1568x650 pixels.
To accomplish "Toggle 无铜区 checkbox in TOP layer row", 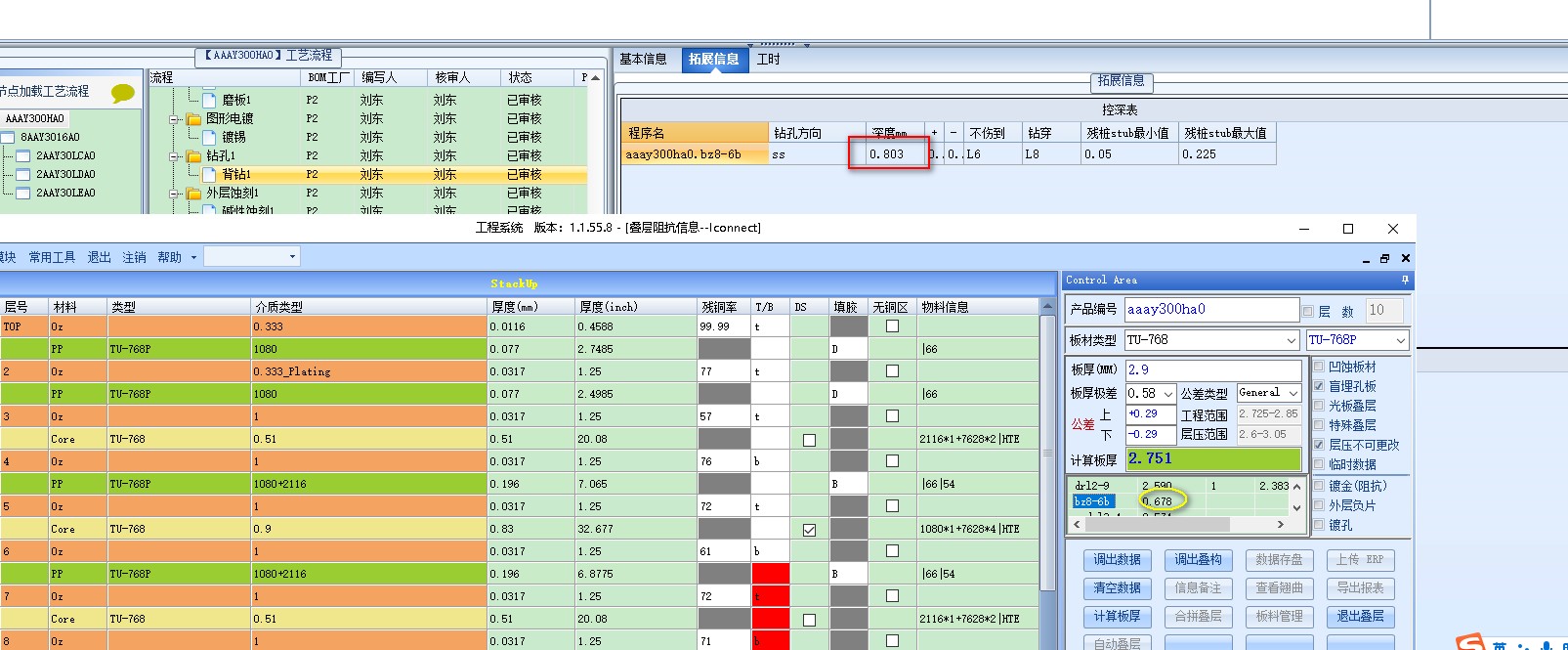I will [x=892, y=326].
